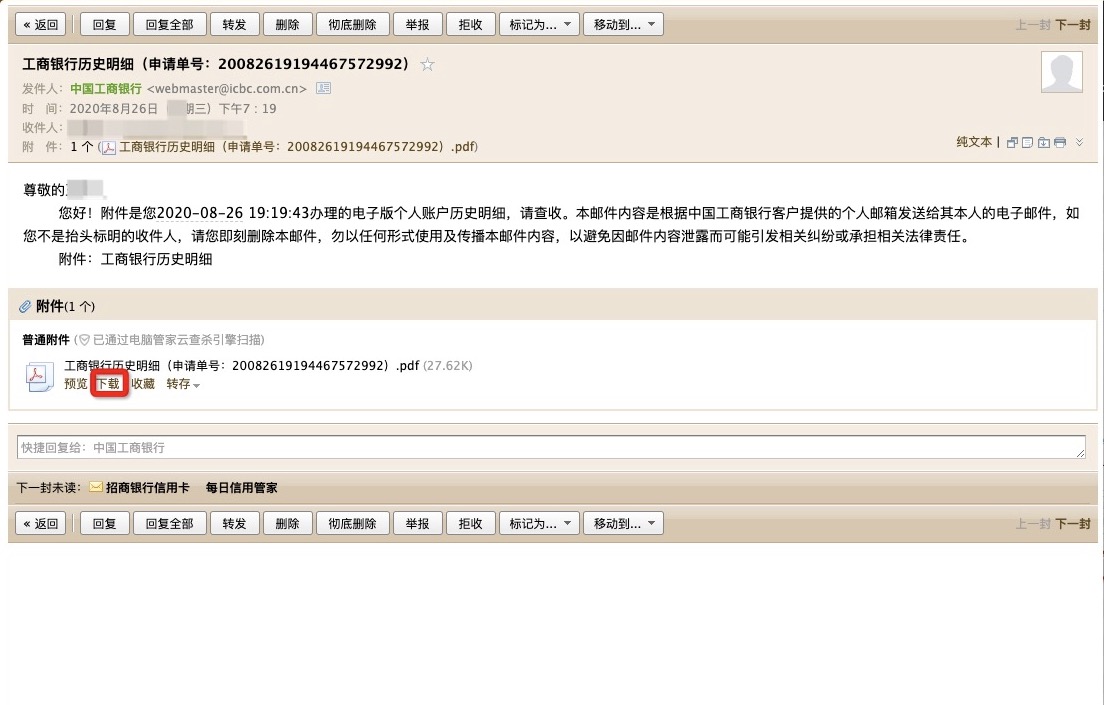Click 回复全部 in the top toolbar
The image size is (1104, 705).
(169, 25)
